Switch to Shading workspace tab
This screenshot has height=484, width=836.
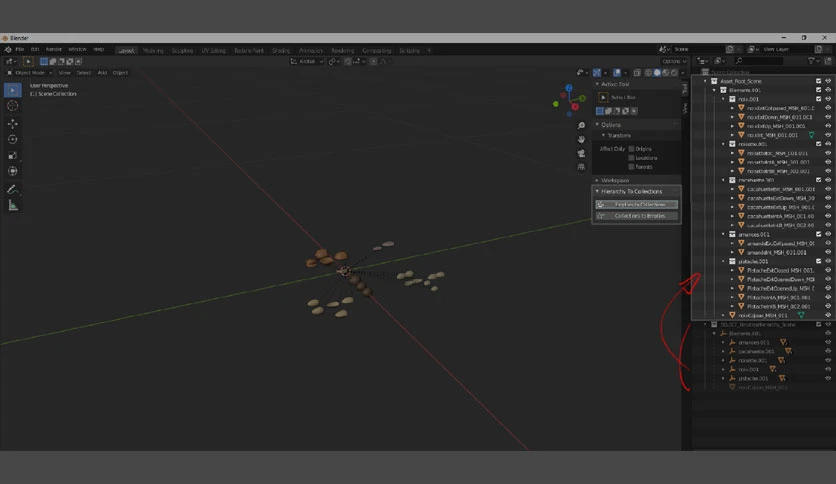(x=281, y=51)
